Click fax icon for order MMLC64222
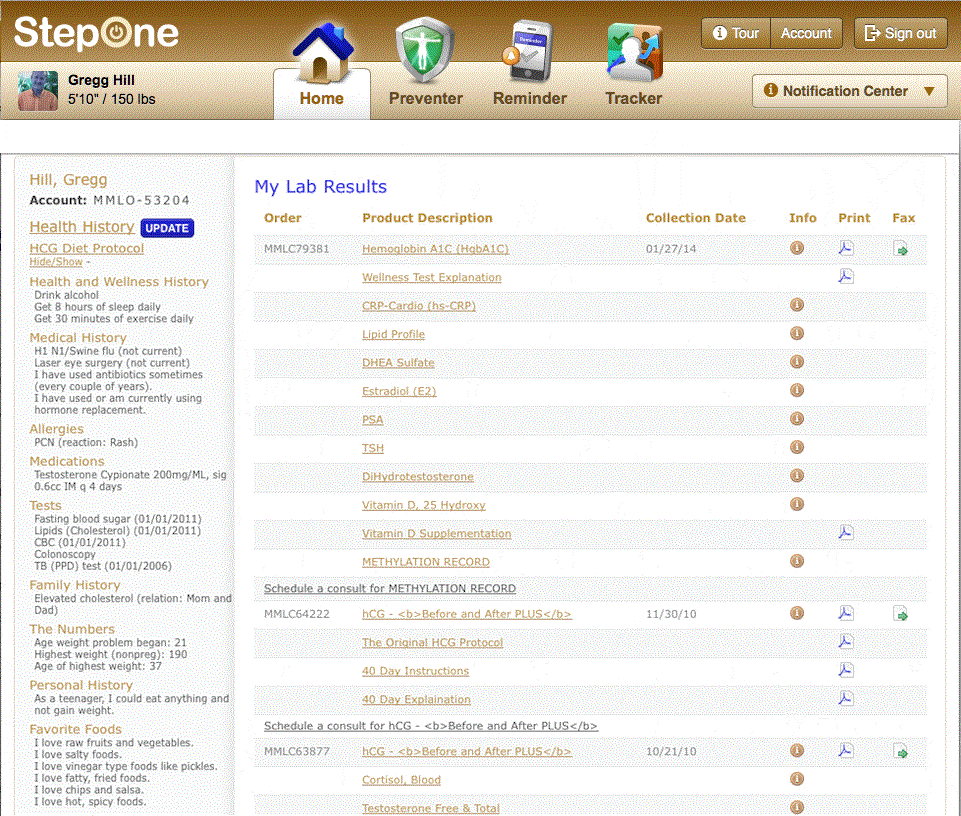961x816 pixels. point(901,614)
